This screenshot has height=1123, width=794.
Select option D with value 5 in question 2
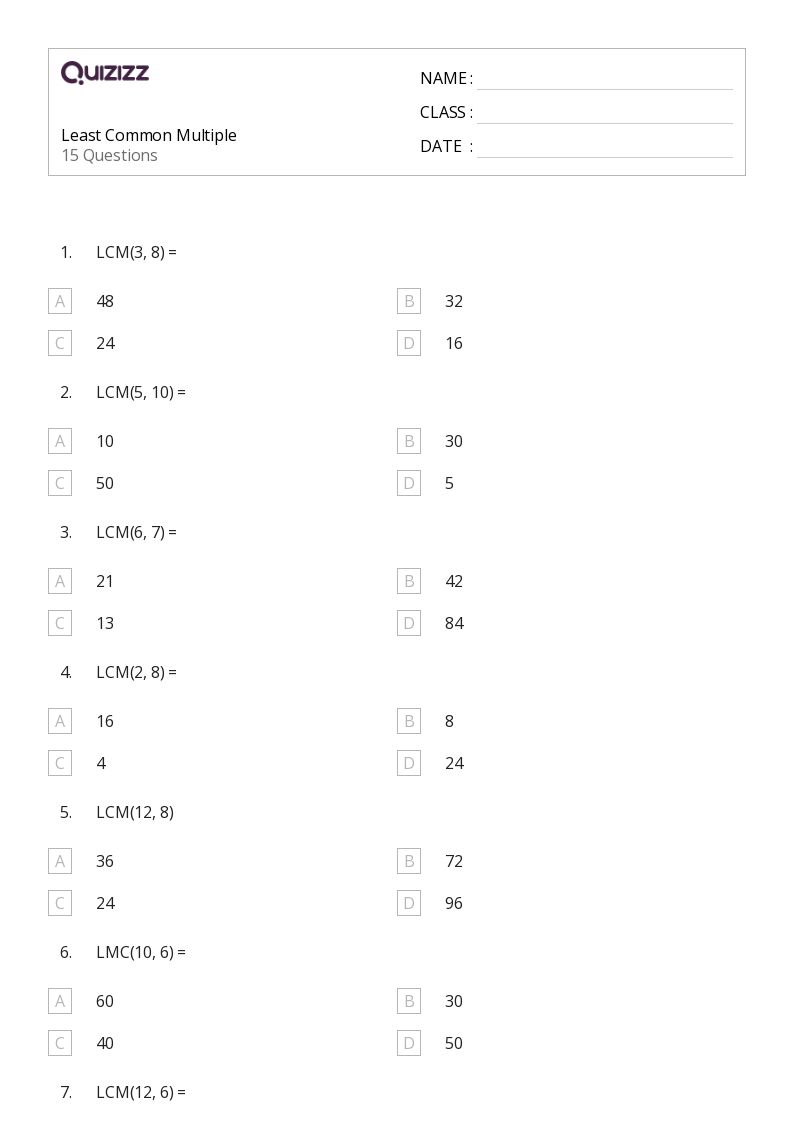coord(409,483)
